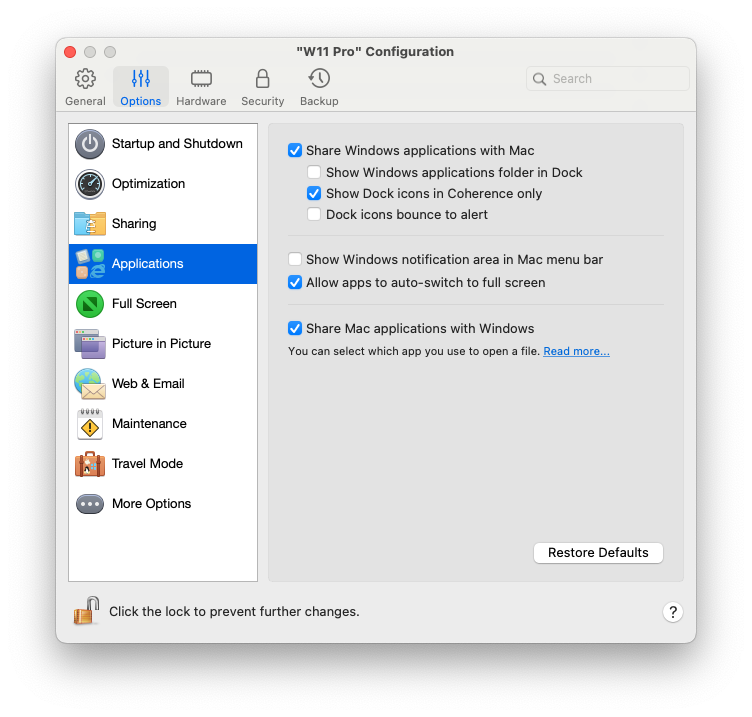Image resolution: width=752 pixels, height=717 pixels.
Task: Open the Backup clock icon
Action: tap(319, 79)
